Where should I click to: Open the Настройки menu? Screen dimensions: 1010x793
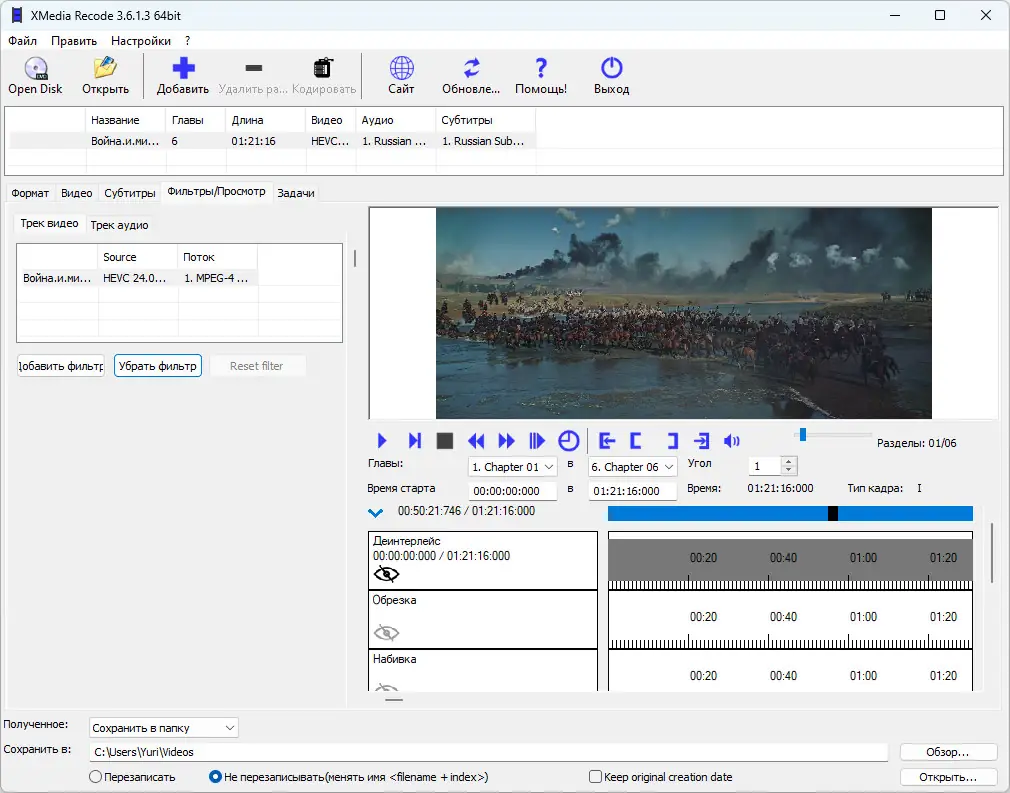click(x=140, y=41)
